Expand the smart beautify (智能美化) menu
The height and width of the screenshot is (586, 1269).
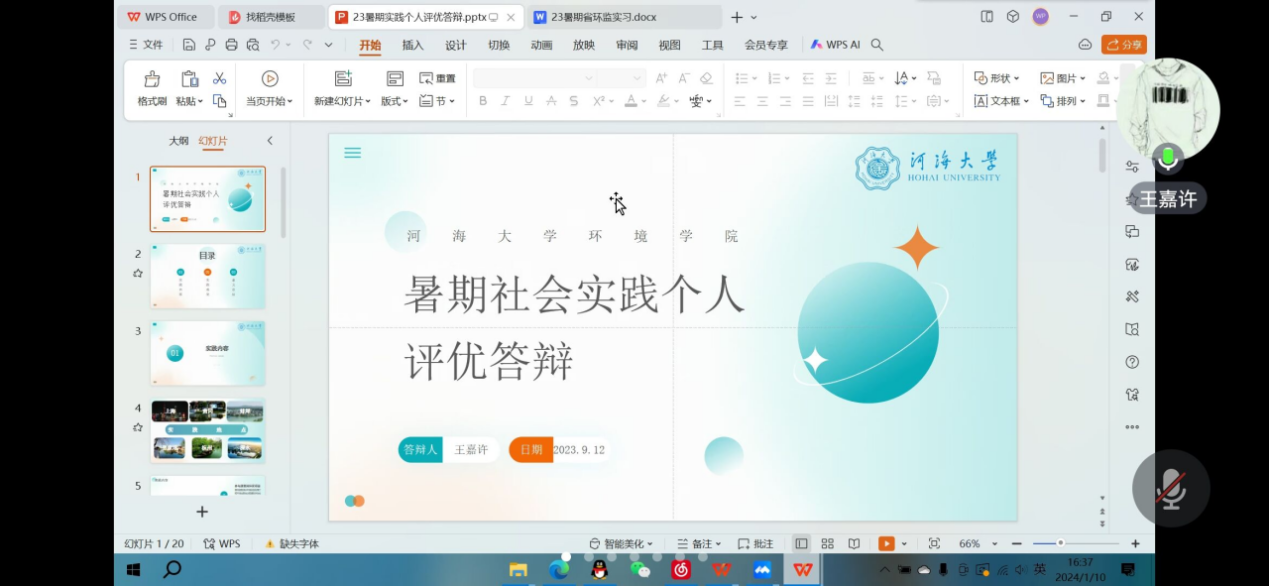[x=622, y=544]
